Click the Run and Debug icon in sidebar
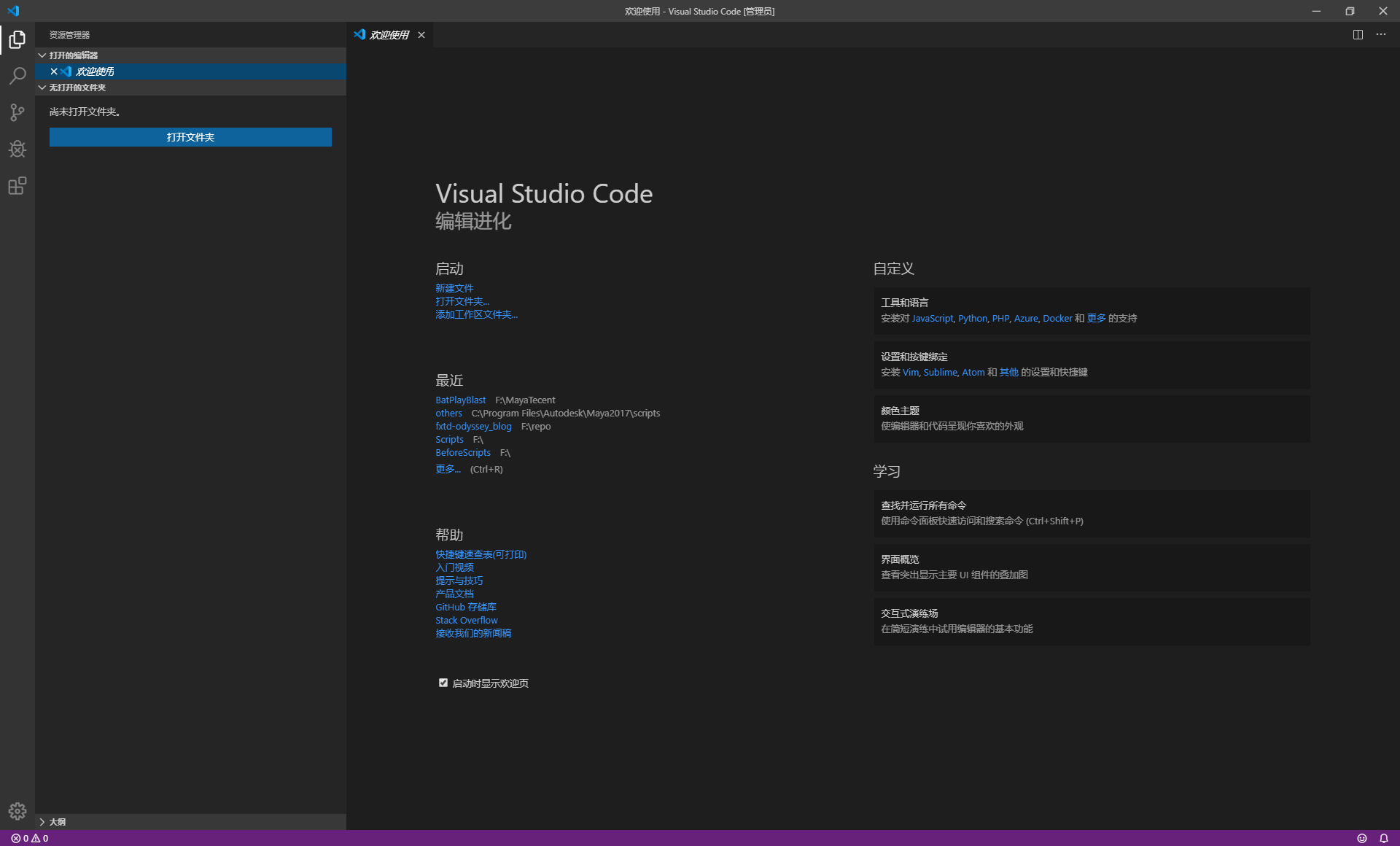 [x=18, y=148]
